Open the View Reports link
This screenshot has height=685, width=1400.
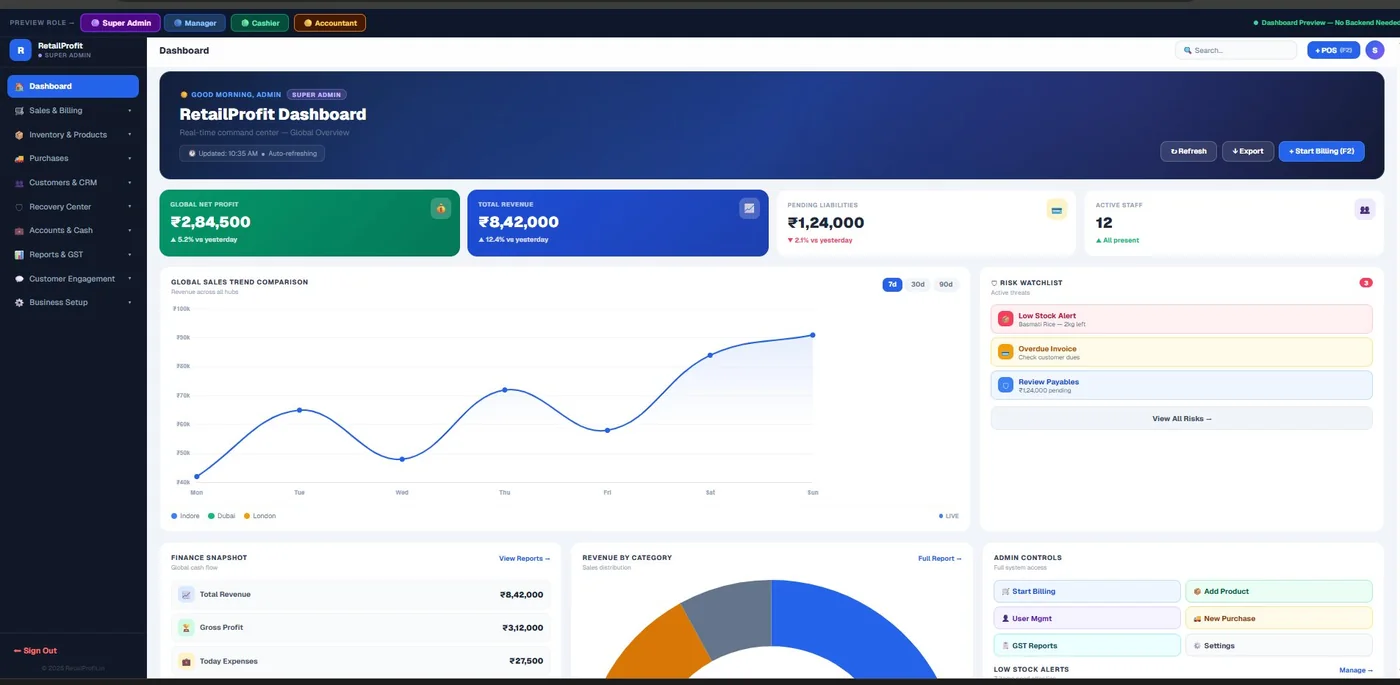(524, 559)
